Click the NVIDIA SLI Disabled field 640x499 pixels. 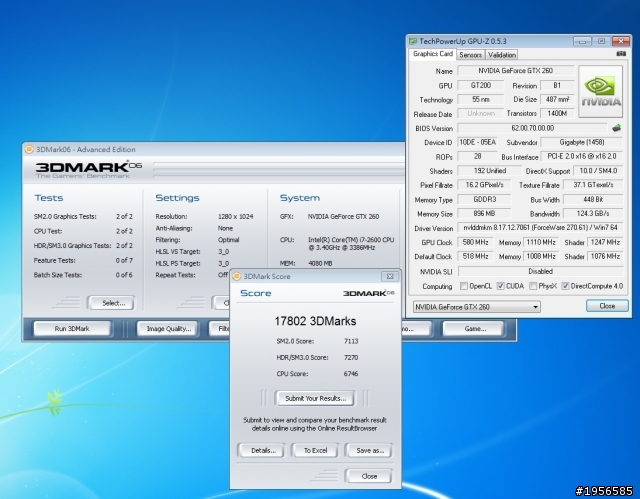(540, 271)
